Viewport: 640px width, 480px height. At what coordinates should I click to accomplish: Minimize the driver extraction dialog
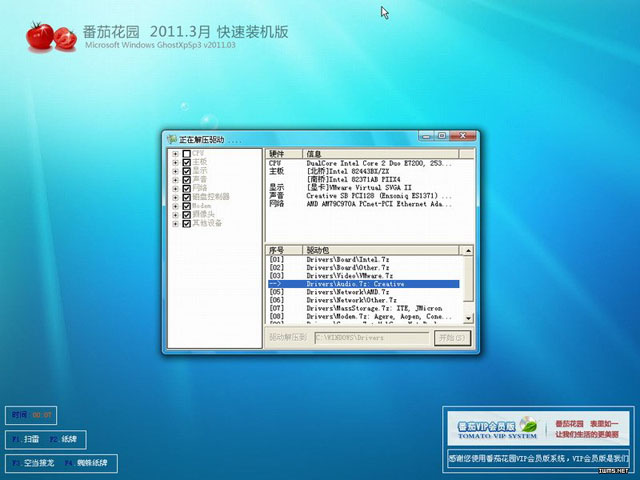pyautogui.click(x=426, y=136)
